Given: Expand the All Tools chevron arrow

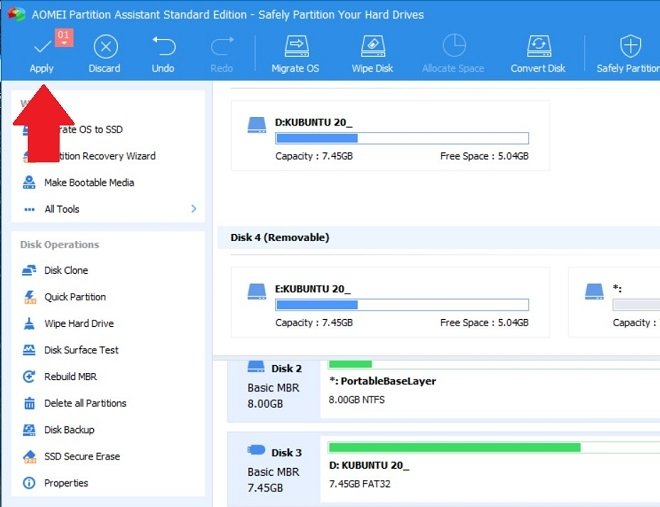Looking at the screenshot, I should [x=194, y=209].
